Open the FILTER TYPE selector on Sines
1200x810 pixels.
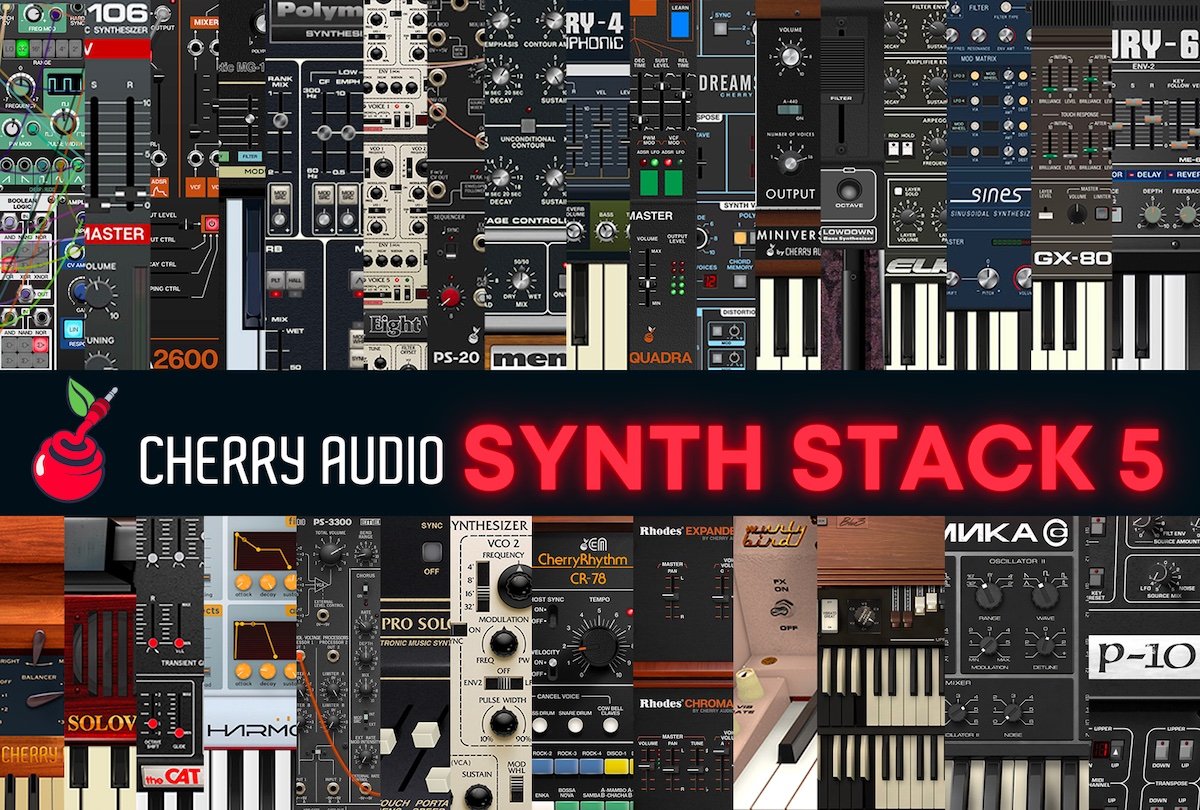(x=1006, y=8)
